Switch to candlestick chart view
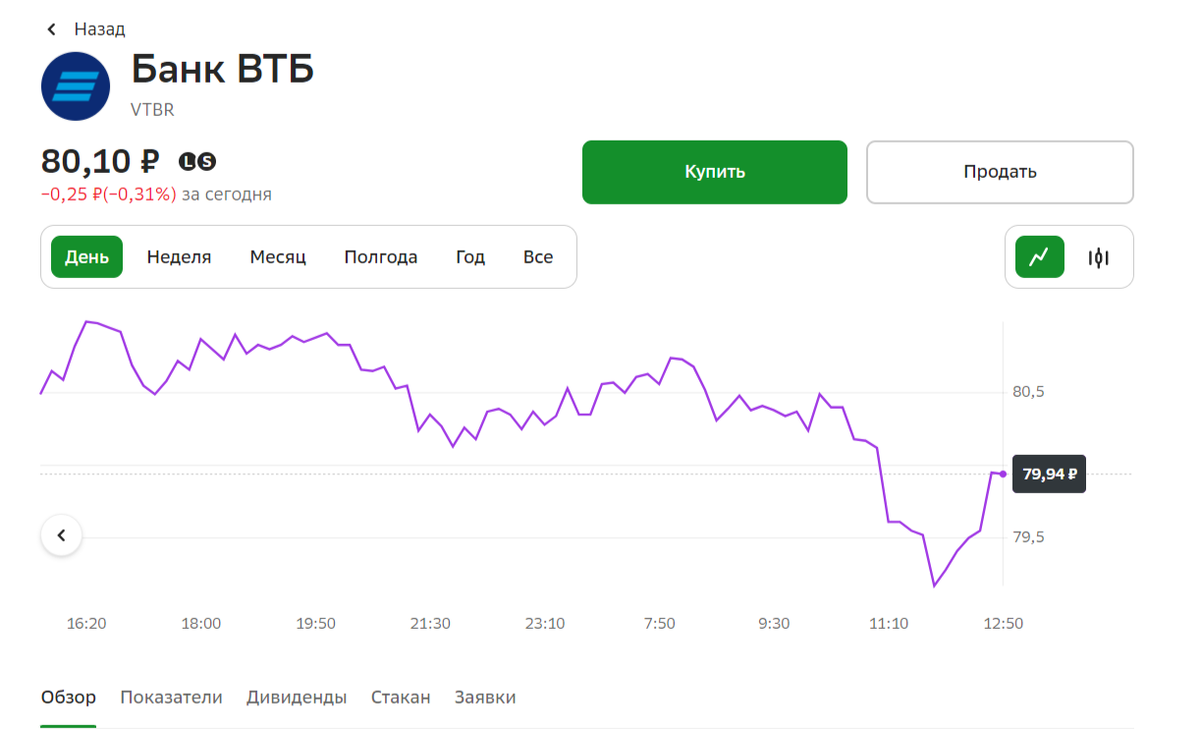 coord(1099,257)
